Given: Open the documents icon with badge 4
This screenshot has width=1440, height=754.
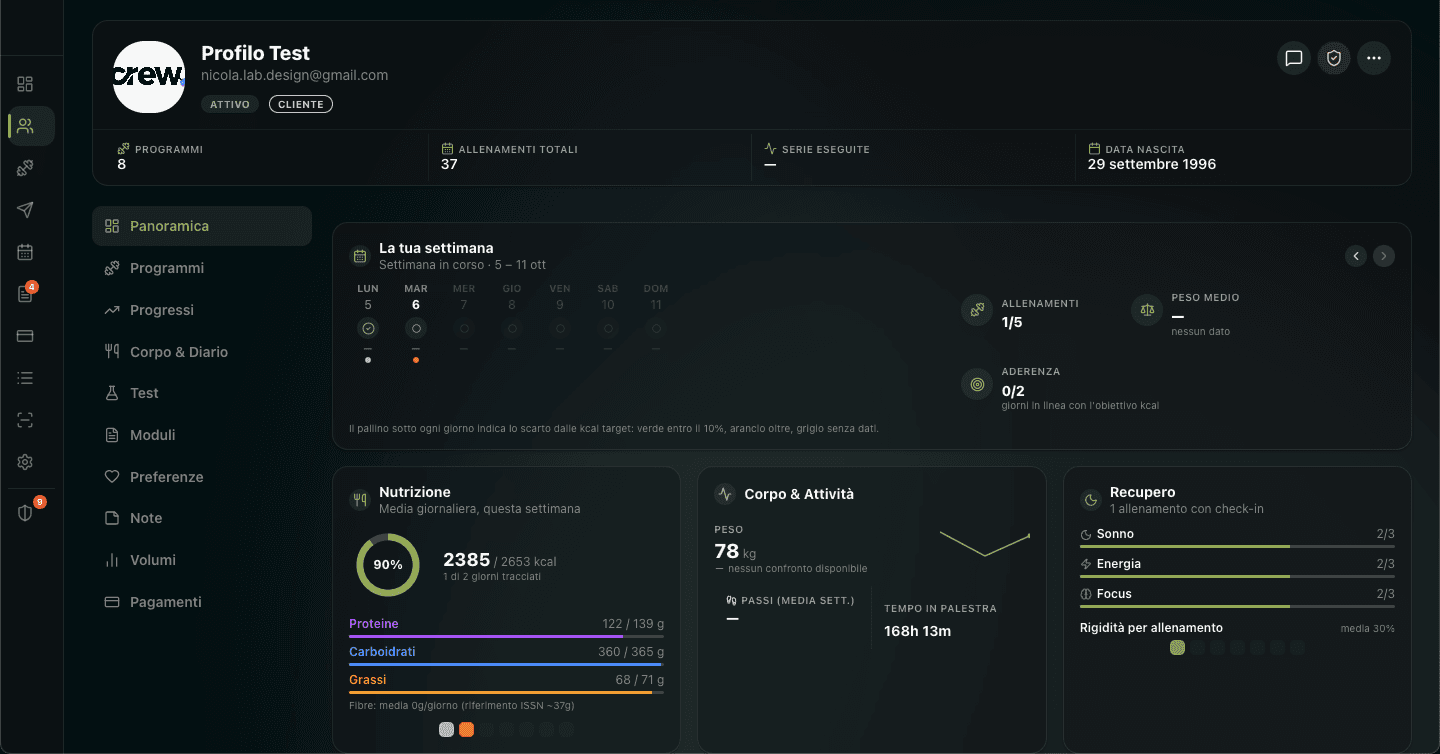Looking at the screenshot, I should point(25,294).
